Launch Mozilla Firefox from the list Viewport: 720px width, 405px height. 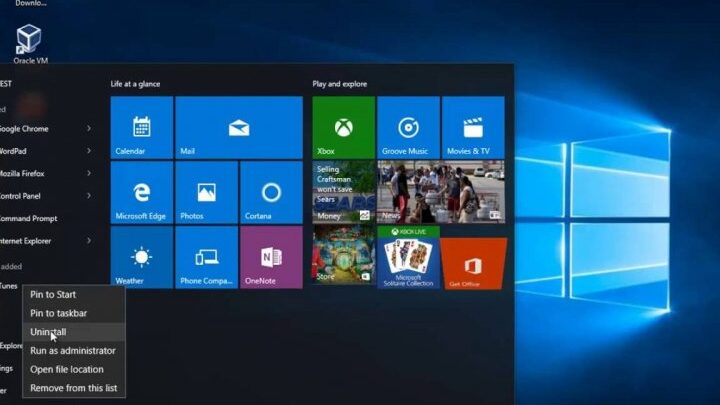point(22,174)
